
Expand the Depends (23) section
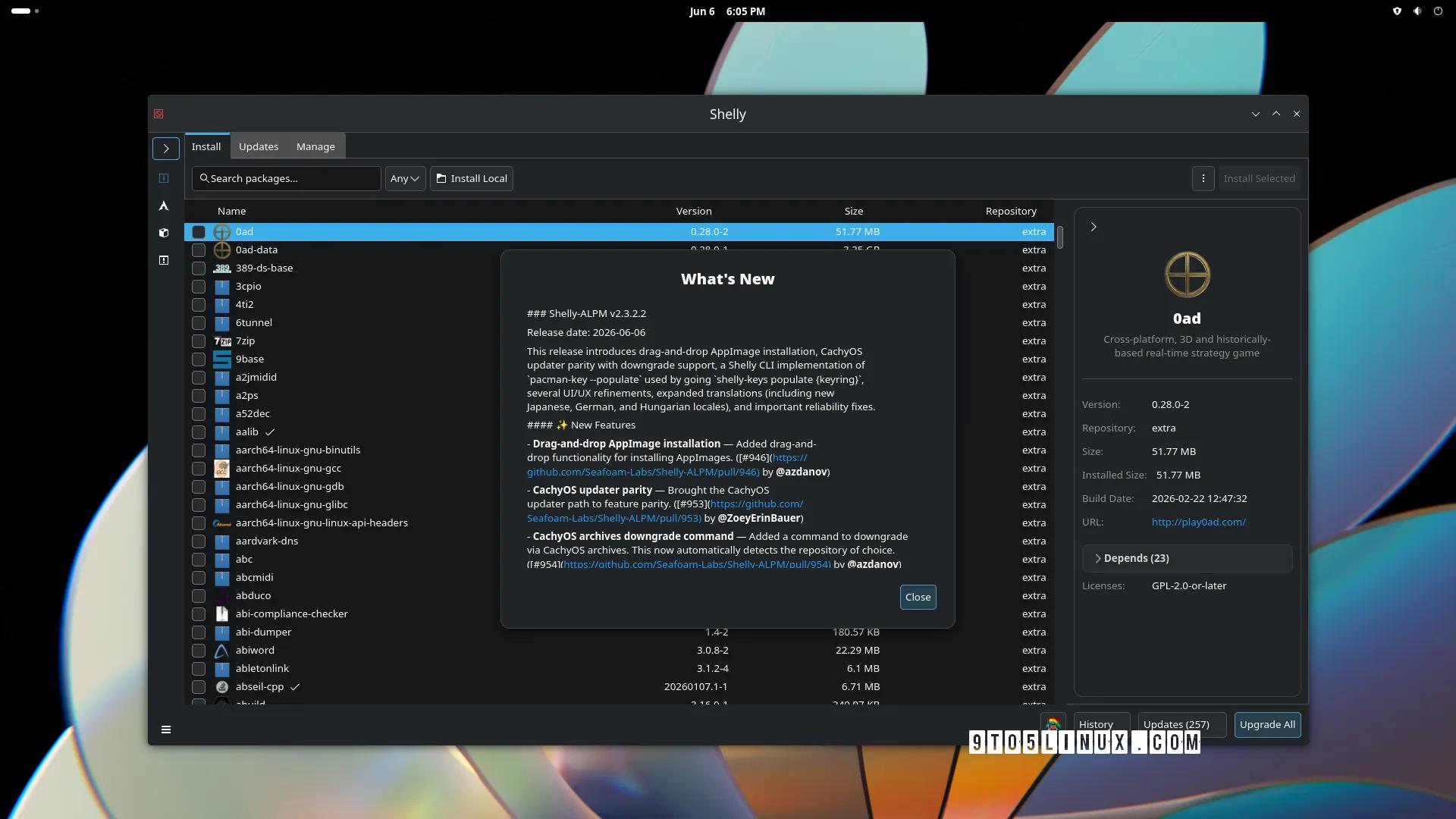coord(1187,558)
